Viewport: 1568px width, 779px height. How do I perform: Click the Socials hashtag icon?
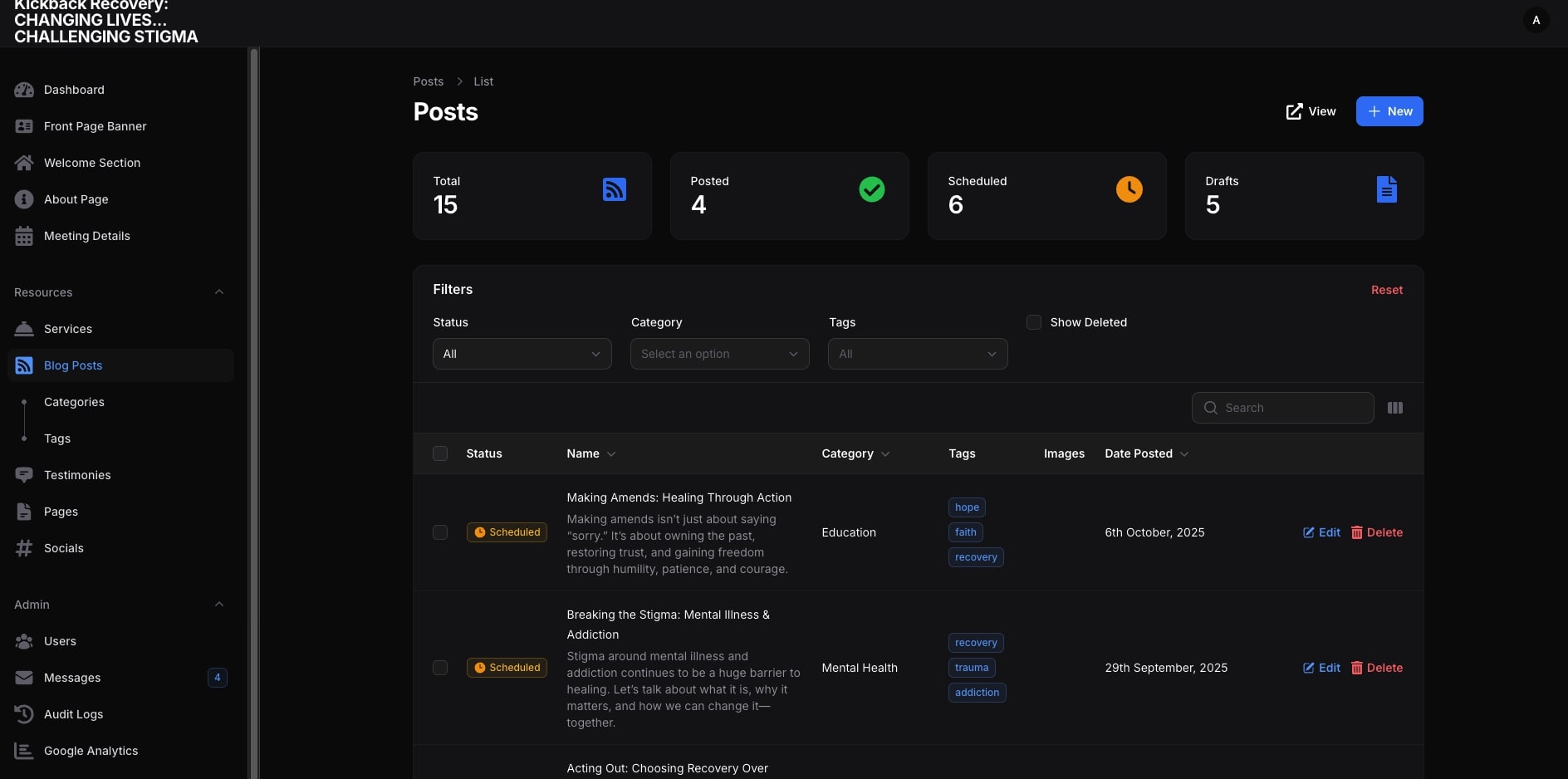pos(24,548)
